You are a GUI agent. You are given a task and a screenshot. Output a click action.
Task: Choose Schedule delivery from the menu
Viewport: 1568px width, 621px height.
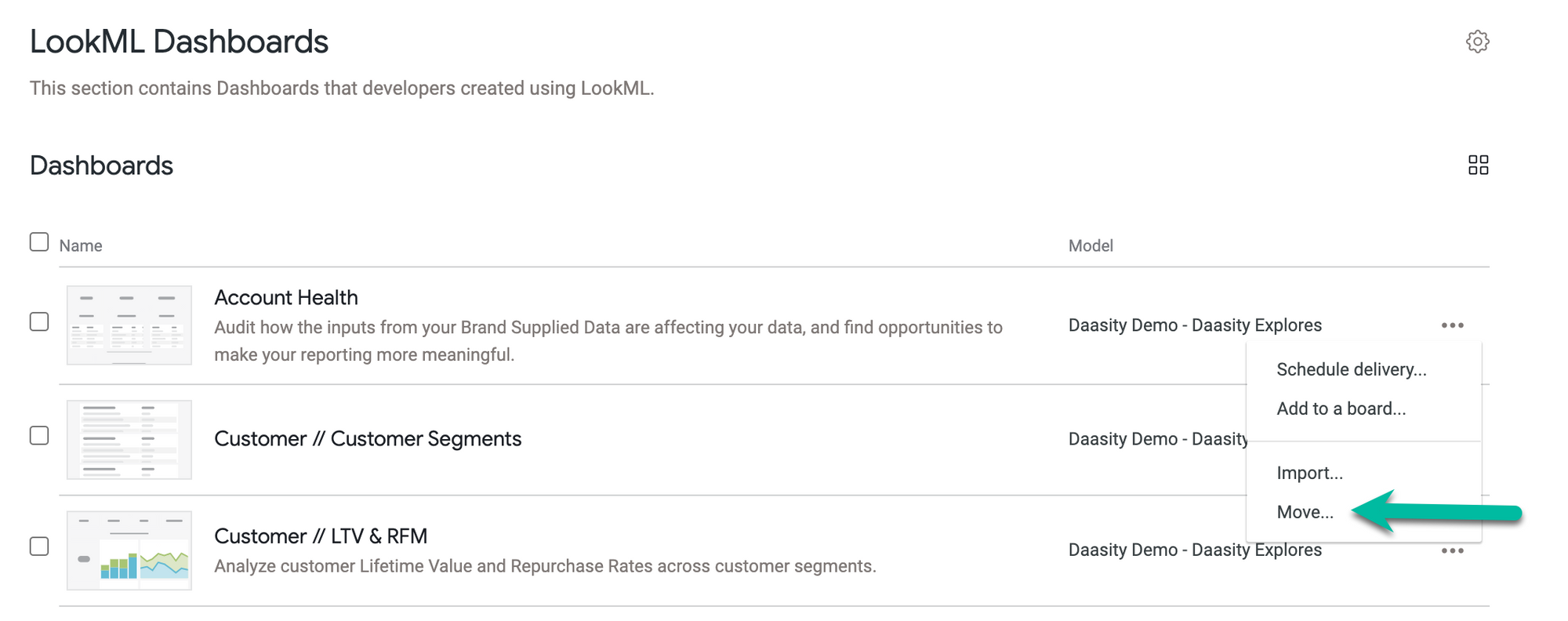[x=1351, y=369]
